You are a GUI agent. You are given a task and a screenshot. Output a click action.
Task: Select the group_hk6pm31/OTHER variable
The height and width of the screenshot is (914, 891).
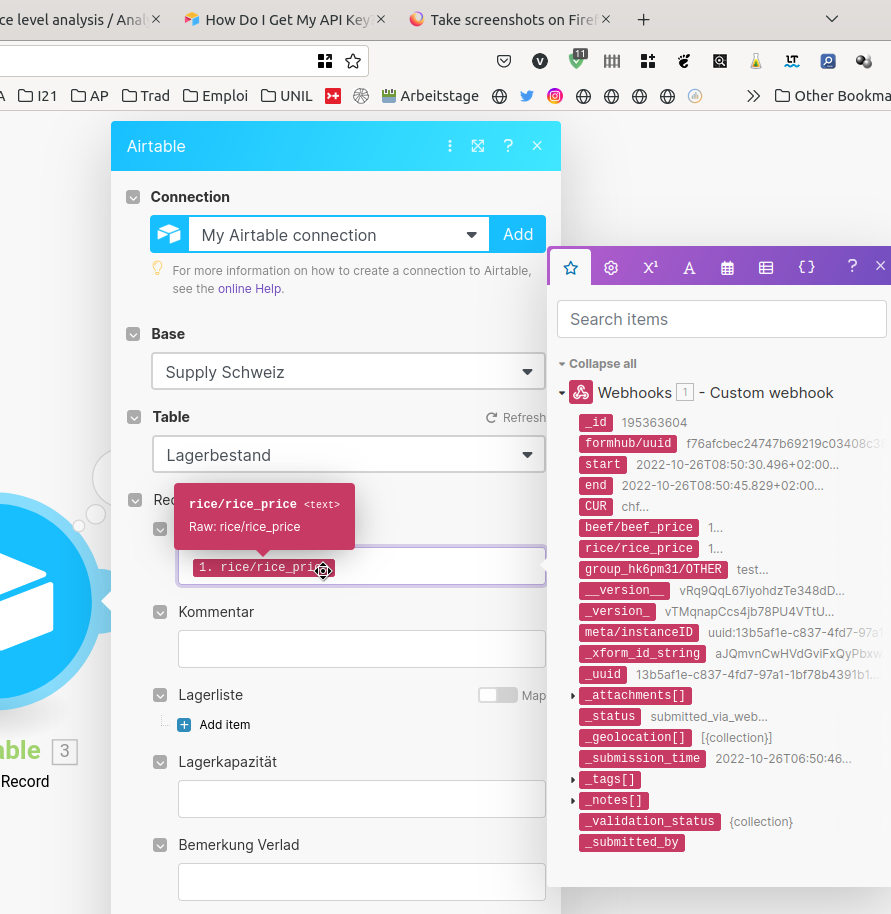click(653, 570)
